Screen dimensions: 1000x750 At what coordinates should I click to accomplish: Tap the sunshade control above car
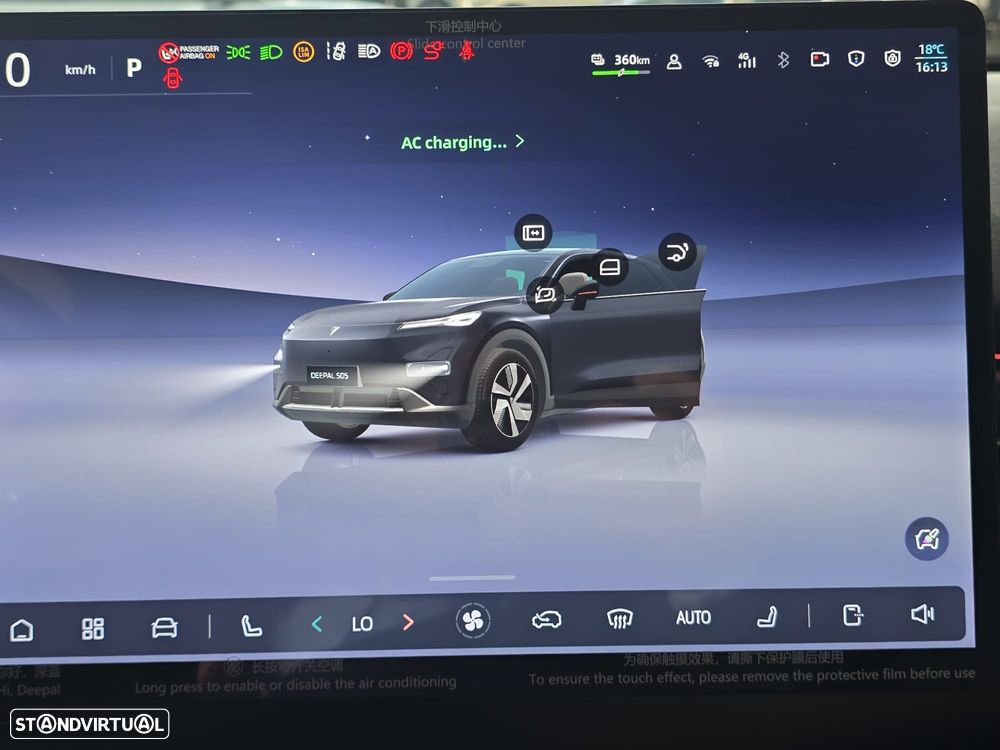pyautogui.click(x=533, y=233)
